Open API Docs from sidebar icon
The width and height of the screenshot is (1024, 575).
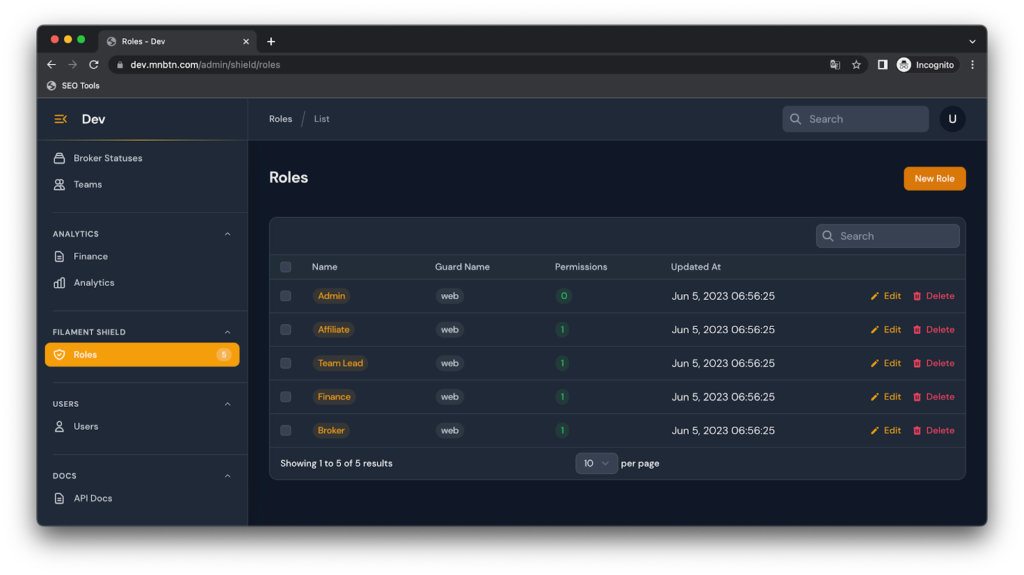(60, 498)
